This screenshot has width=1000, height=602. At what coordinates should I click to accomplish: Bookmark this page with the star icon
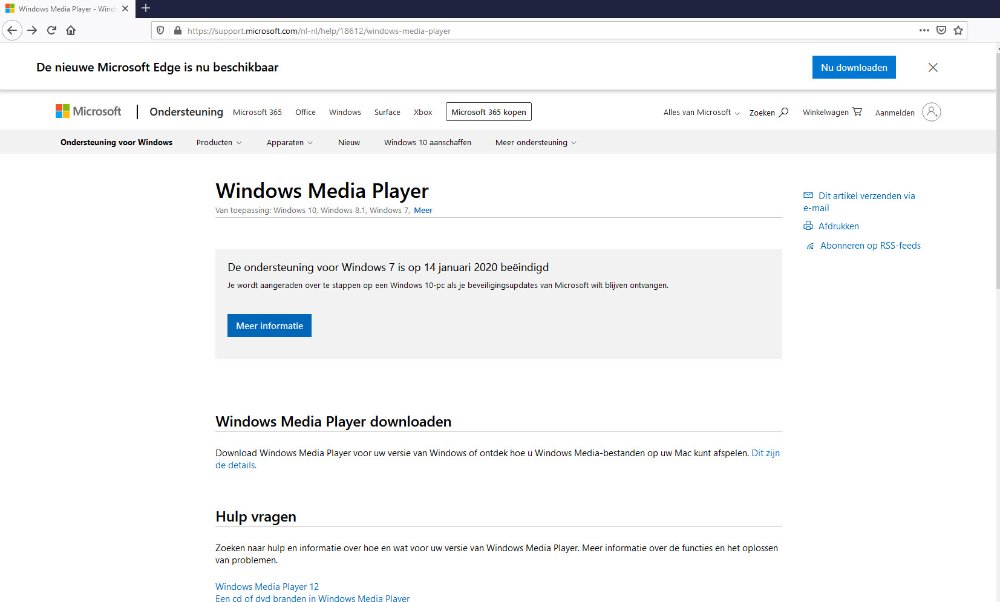[958, 30]
